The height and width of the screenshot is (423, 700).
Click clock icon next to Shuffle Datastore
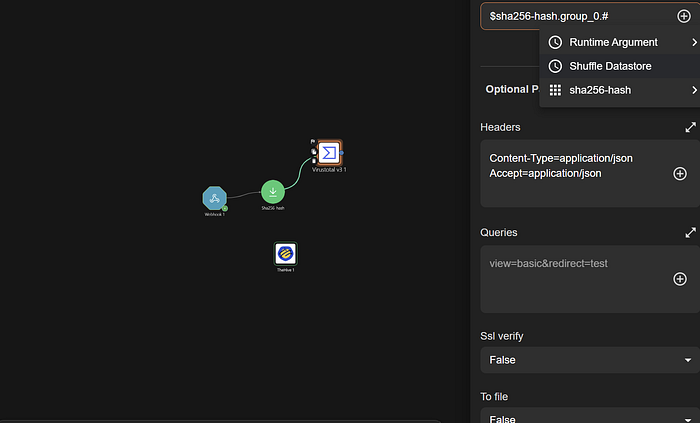(x=555, y=66)
